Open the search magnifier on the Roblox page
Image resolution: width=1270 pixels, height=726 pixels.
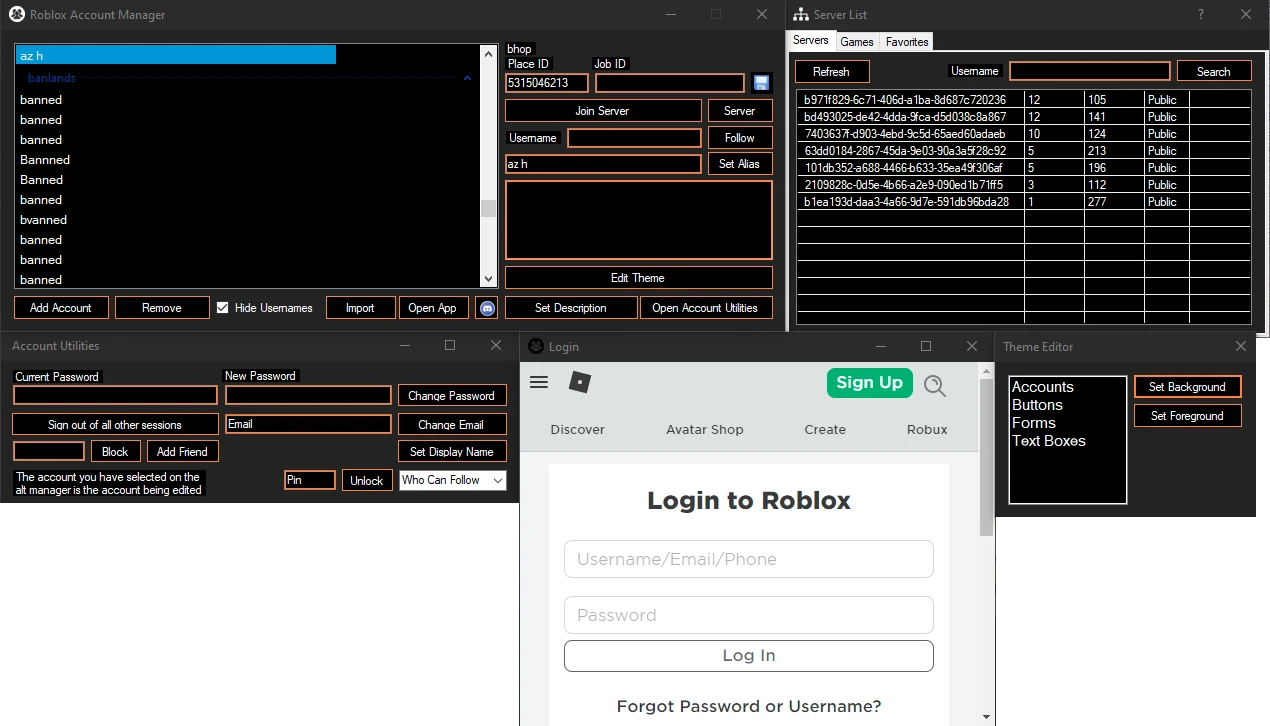[934, 385]
